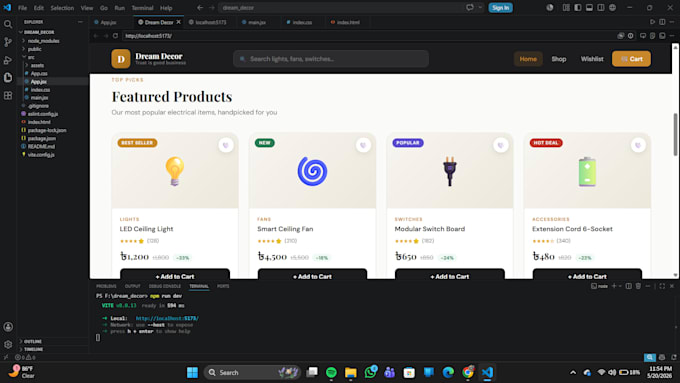Expand the OUTLINE section

[x=33, y=341]
